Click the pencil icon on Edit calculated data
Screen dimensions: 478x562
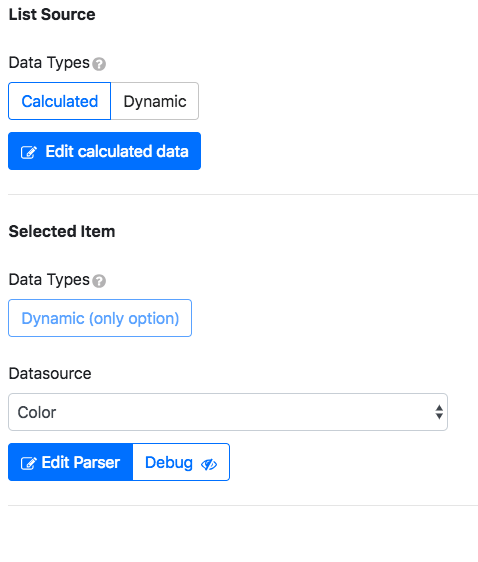[x=29, y=152]
